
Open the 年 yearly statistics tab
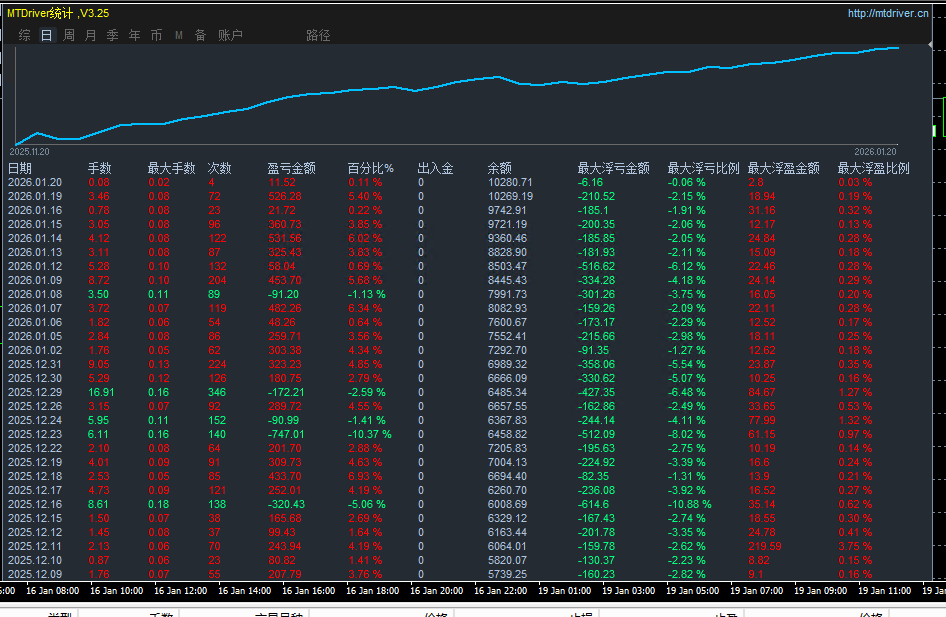[x=134, y=35]
